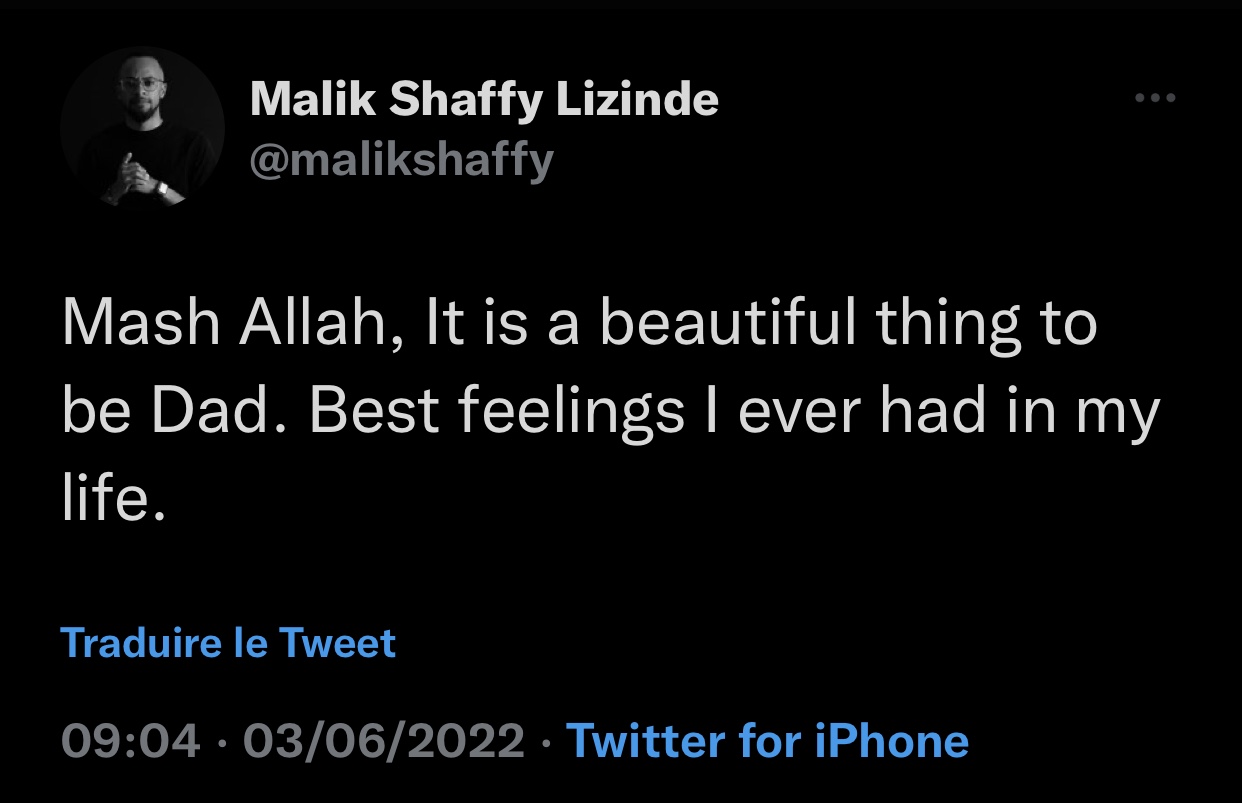Open the Twitter for iPhone source link

click(x=767, y=742)
